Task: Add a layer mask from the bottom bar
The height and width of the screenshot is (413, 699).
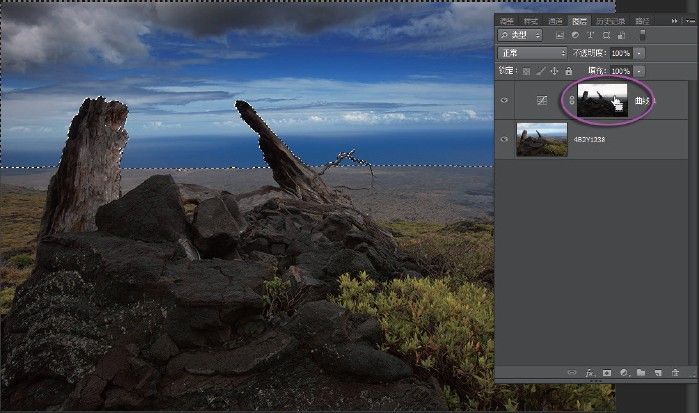Action: (607, 372)
